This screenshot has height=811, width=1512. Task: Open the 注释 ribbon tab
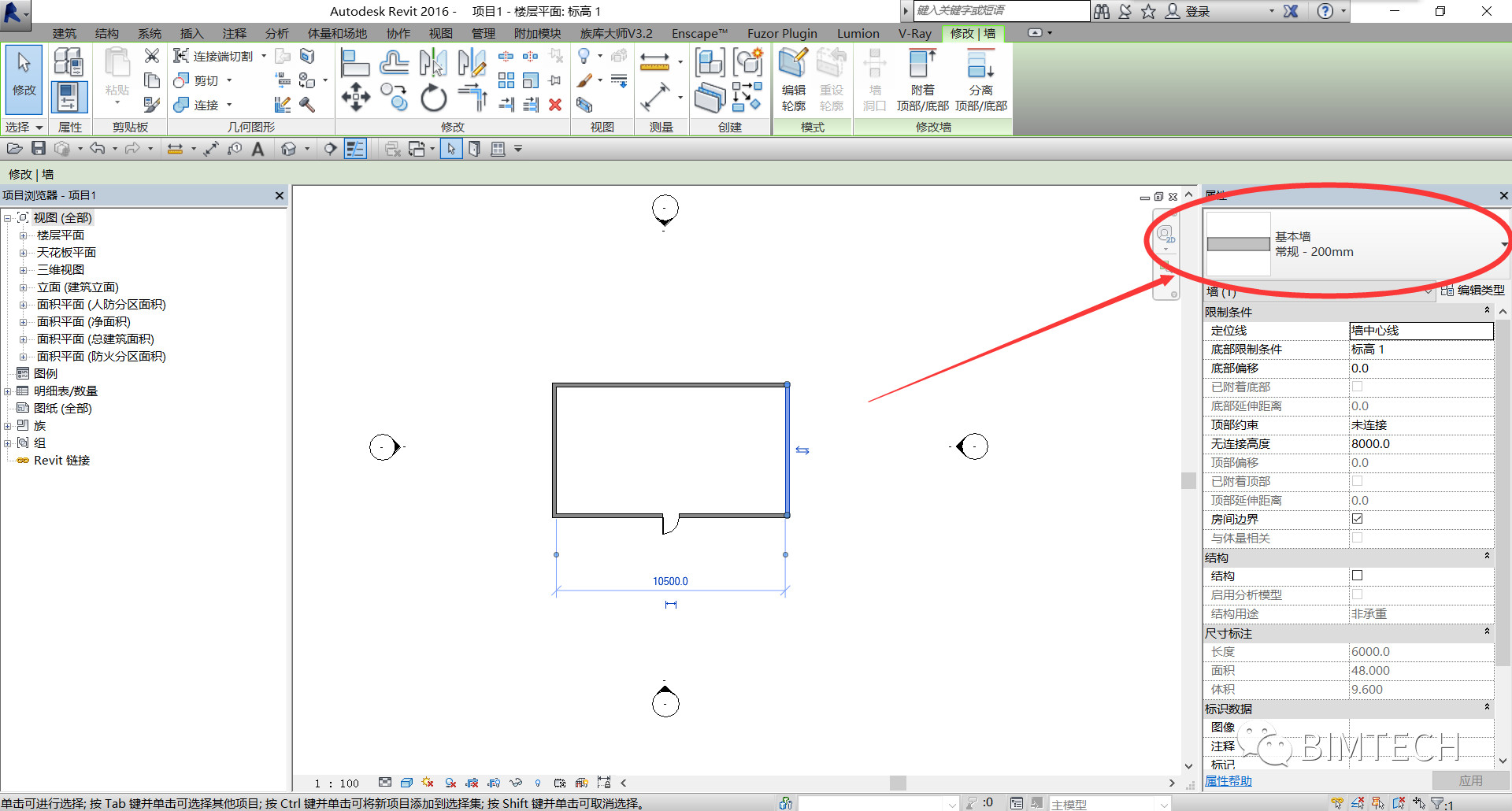click(x=235, y=33)
